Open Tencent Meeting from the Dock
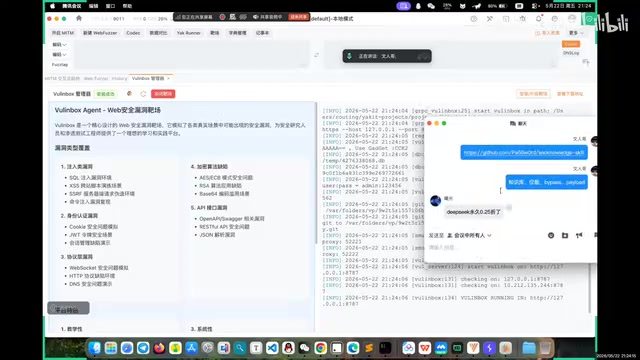This screenshot has width=640, height=360. click(x=441, y=348)
